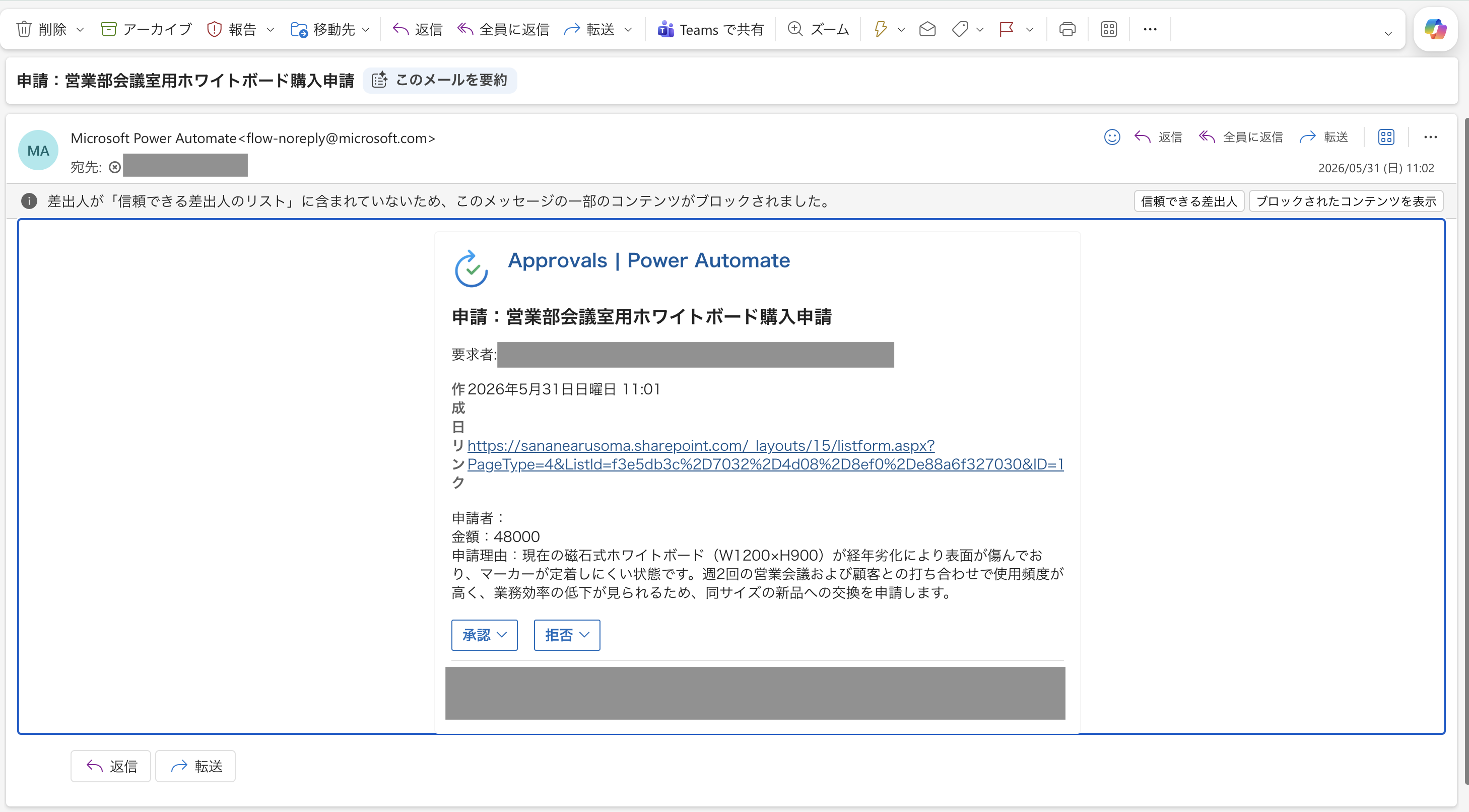Image resolution: width=1469 pixels, height=812 pixels.
Task: Expand the 移動先 dropdown chevron
Action: [x=366, y=29]
